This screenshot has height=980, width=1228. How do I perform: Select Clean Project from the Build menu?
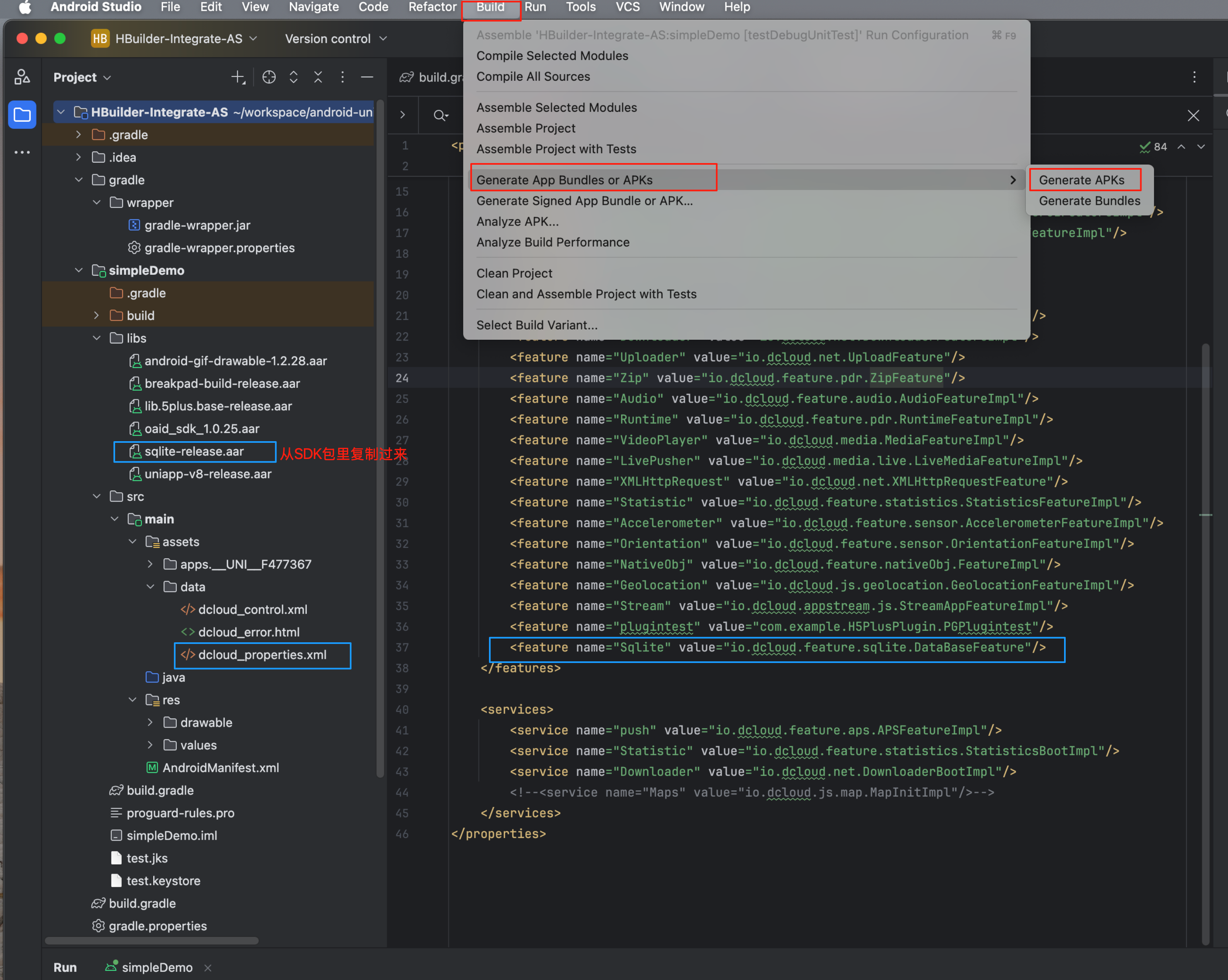(x=514, y=273)
